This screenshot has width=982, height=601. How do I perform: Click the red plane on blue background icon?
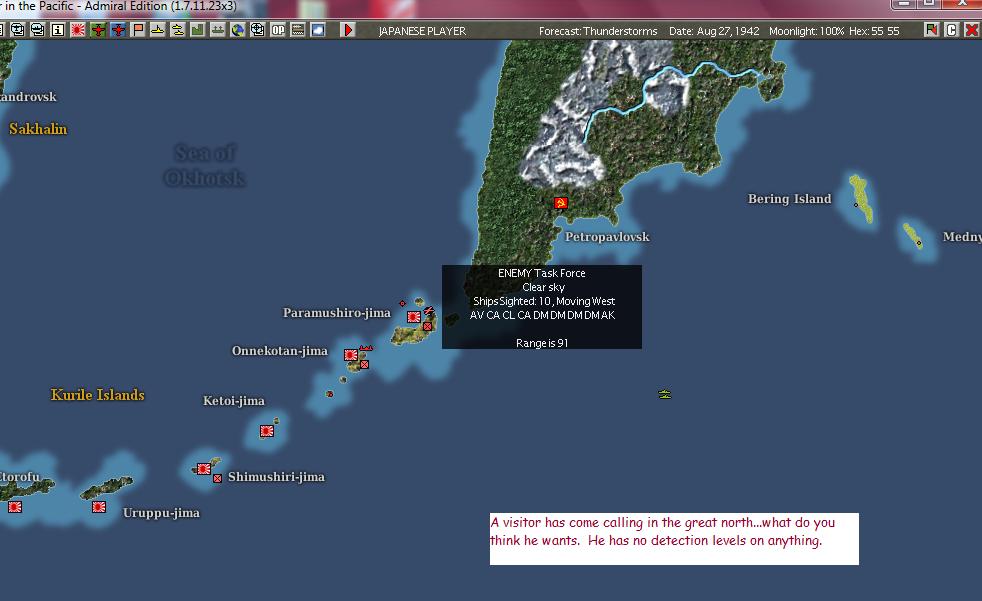[x=118, y=29]
